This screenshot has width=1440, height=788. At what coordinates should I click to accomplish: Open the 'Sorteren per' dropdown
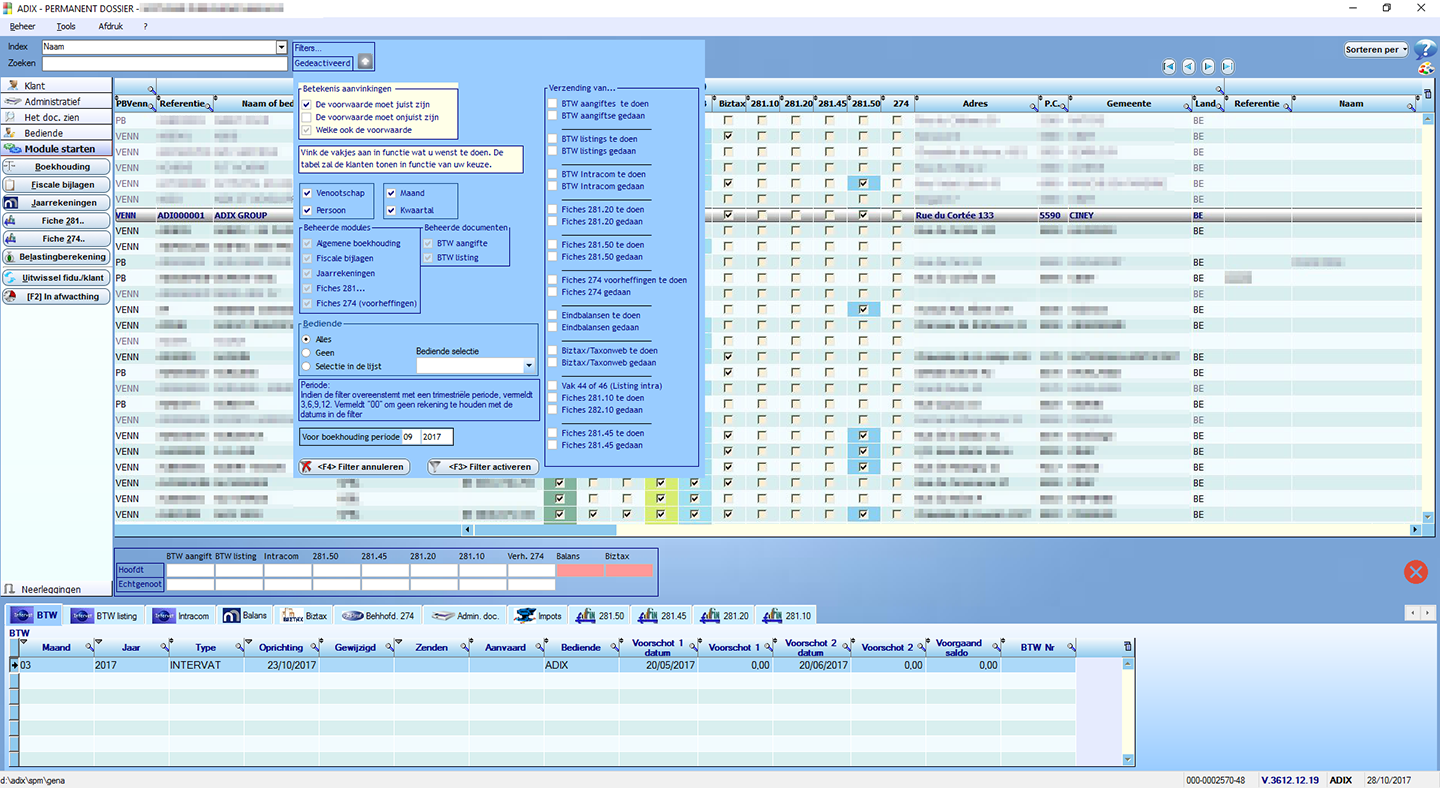click(1376, 49)
